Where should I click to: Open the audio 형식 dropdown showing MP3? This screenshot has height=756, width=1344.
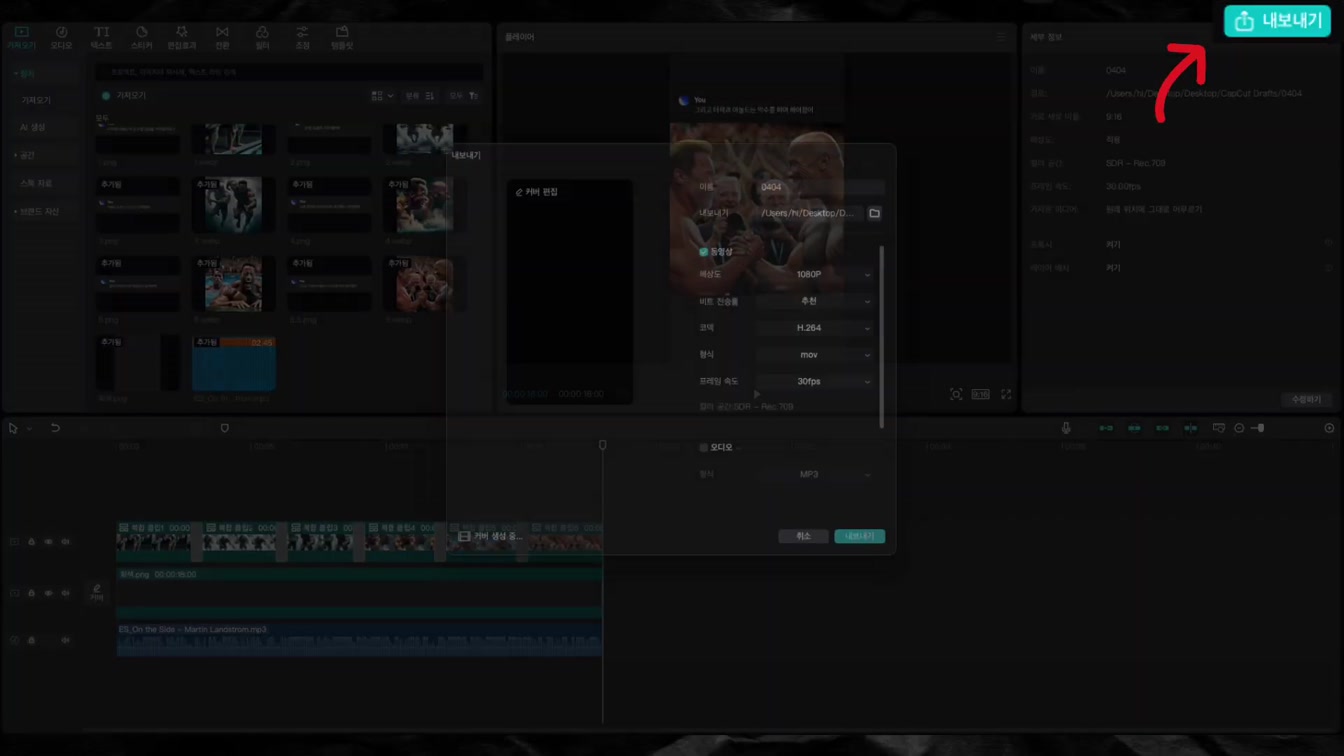[x=815, y=474]
